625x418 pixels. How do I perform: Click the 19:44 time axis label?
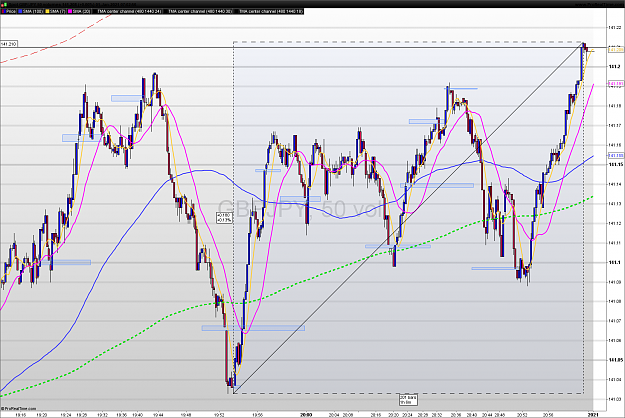click(x=158, y=415)
